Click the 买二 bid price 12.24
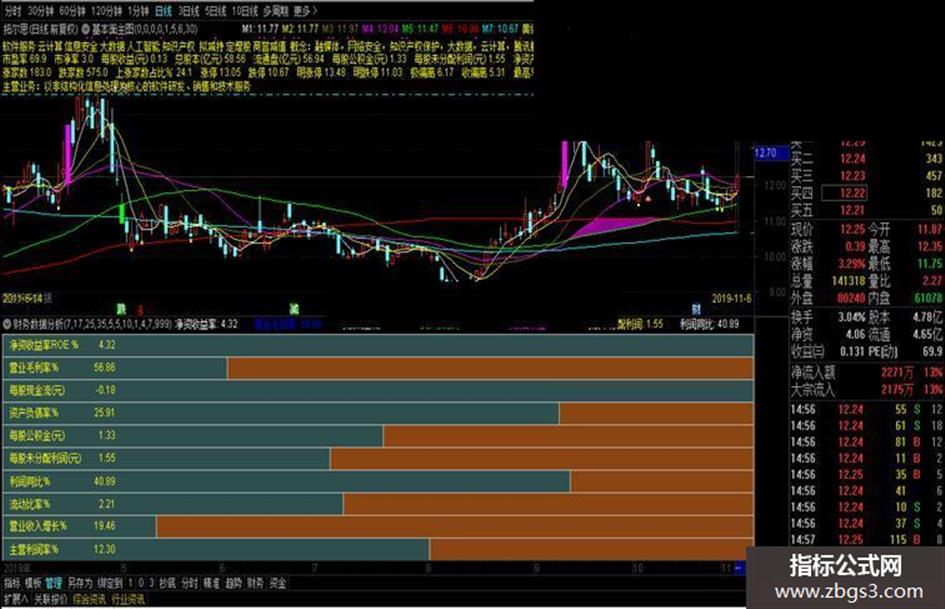 click(x=852, y=159)
